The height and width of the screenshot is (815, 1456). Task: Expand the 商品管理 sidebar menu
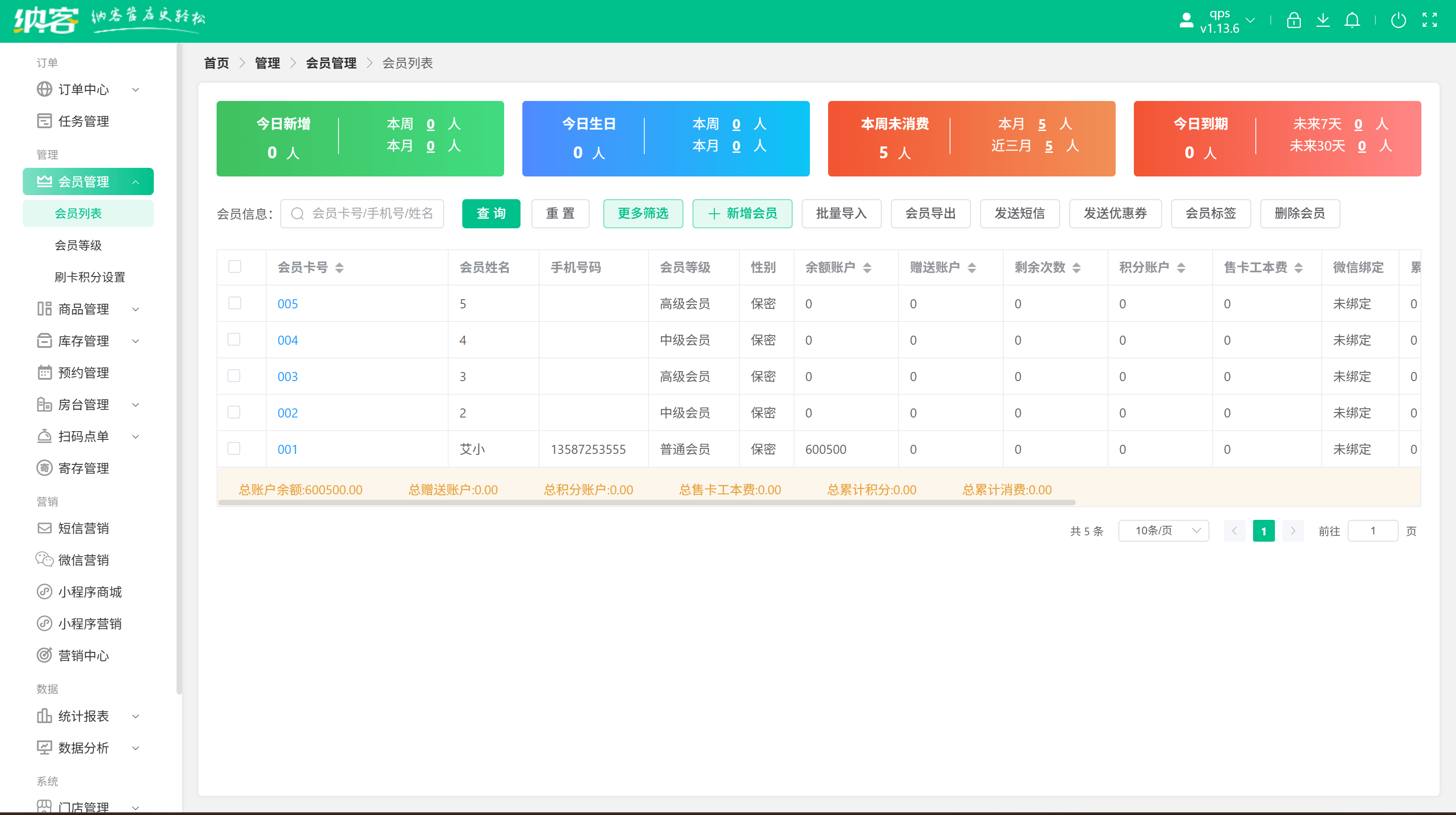[x=85, y=309]
